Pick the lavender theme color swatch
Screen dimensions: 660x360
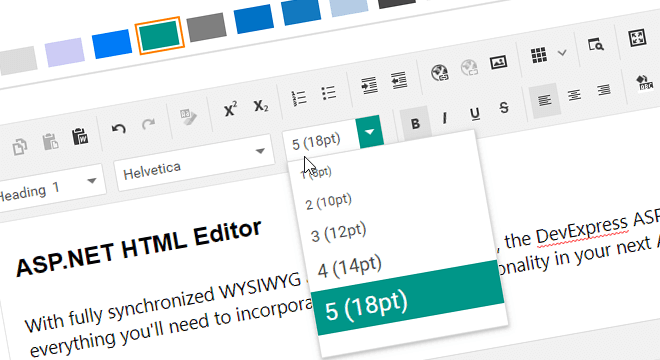pos(64,52)
